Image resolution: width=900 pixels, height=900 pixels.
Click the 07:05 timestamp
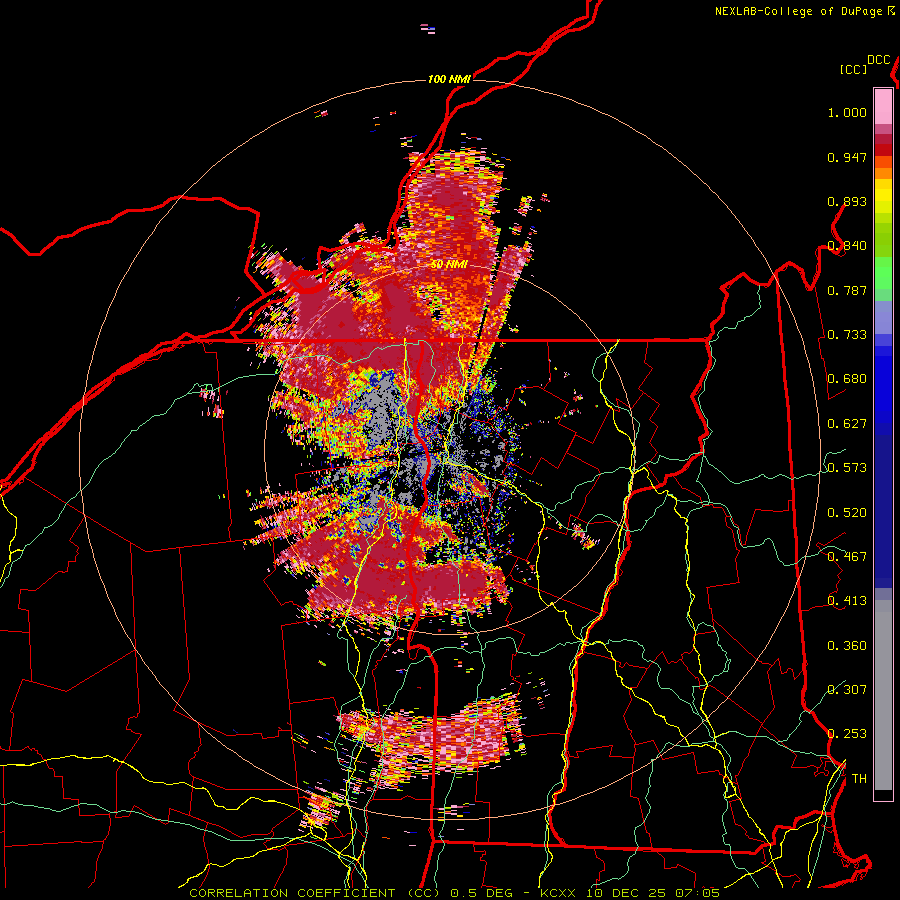tap(699, 893)
